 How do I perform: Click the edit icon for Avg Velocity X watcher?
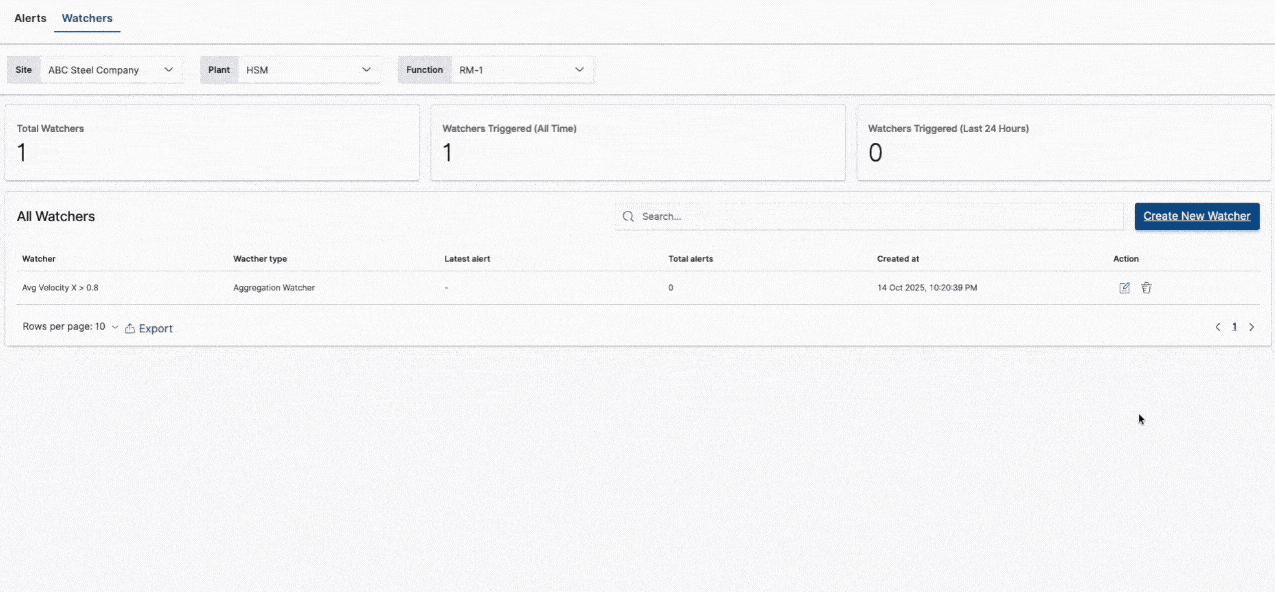click(1124, 287)
